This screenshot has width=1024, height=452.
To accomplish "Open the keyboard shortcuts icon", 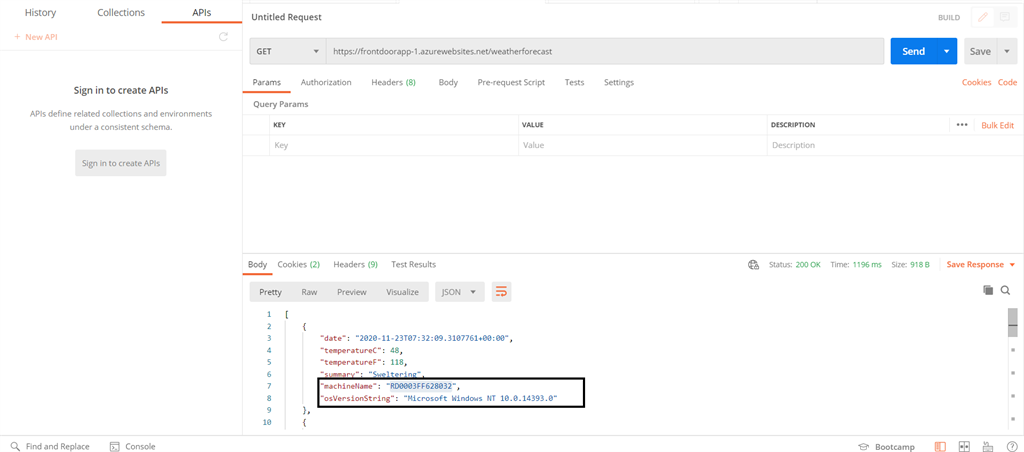I will [x=987, y=447].
